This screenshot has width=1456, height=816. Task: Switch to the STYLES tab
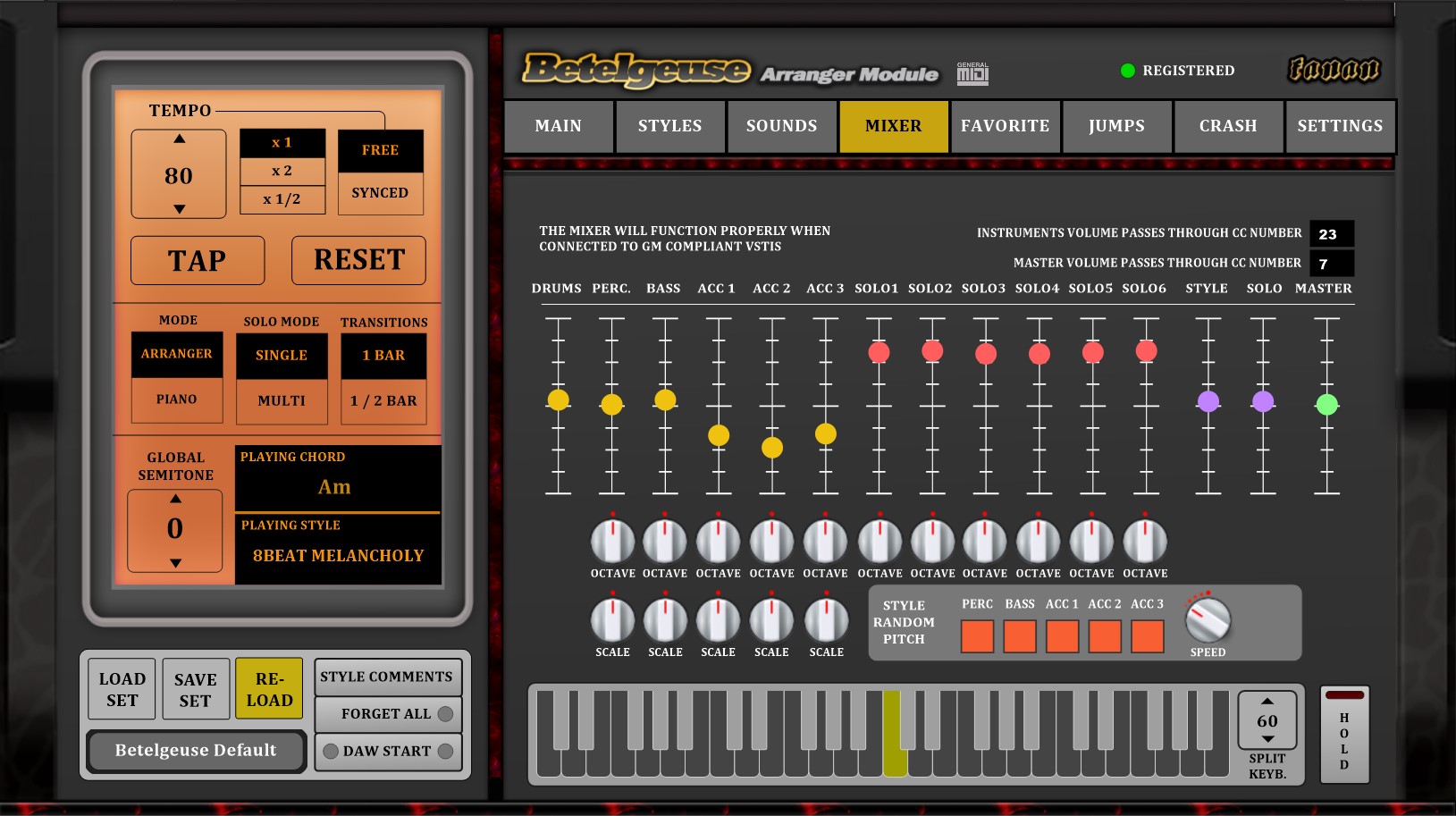coord(669,126)
